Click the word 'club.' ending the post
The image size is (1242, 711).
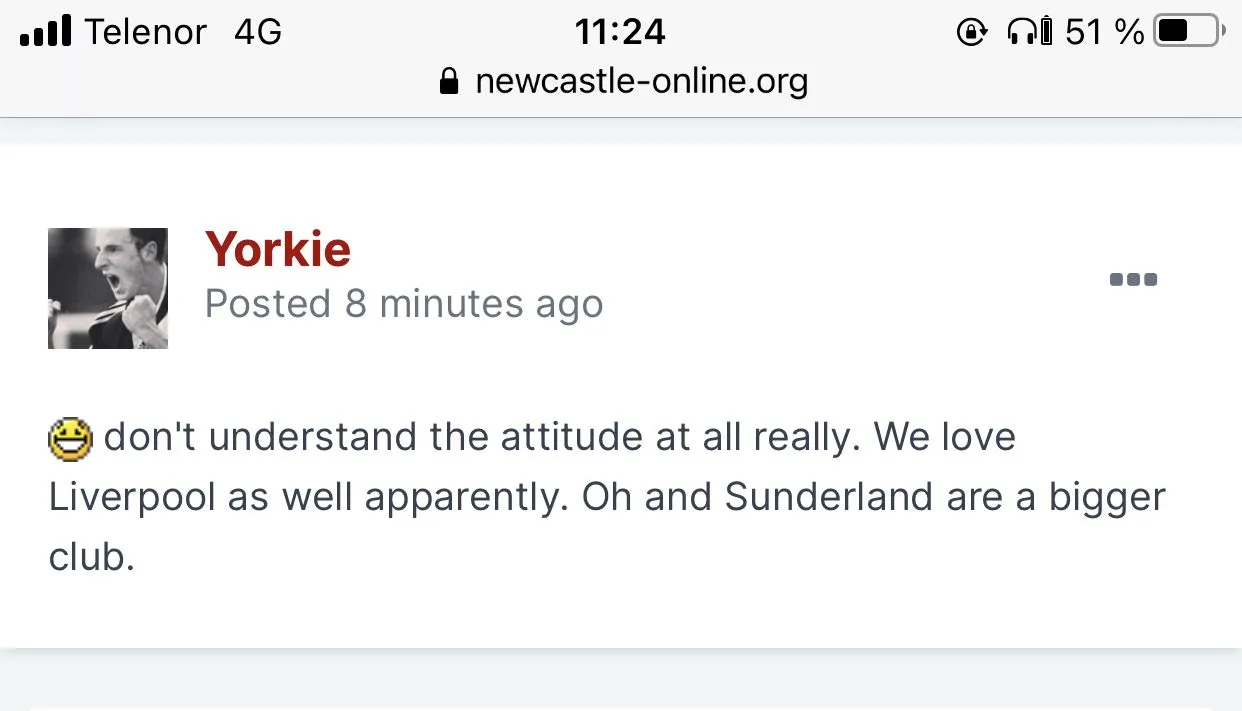click(x=91, y=557)
